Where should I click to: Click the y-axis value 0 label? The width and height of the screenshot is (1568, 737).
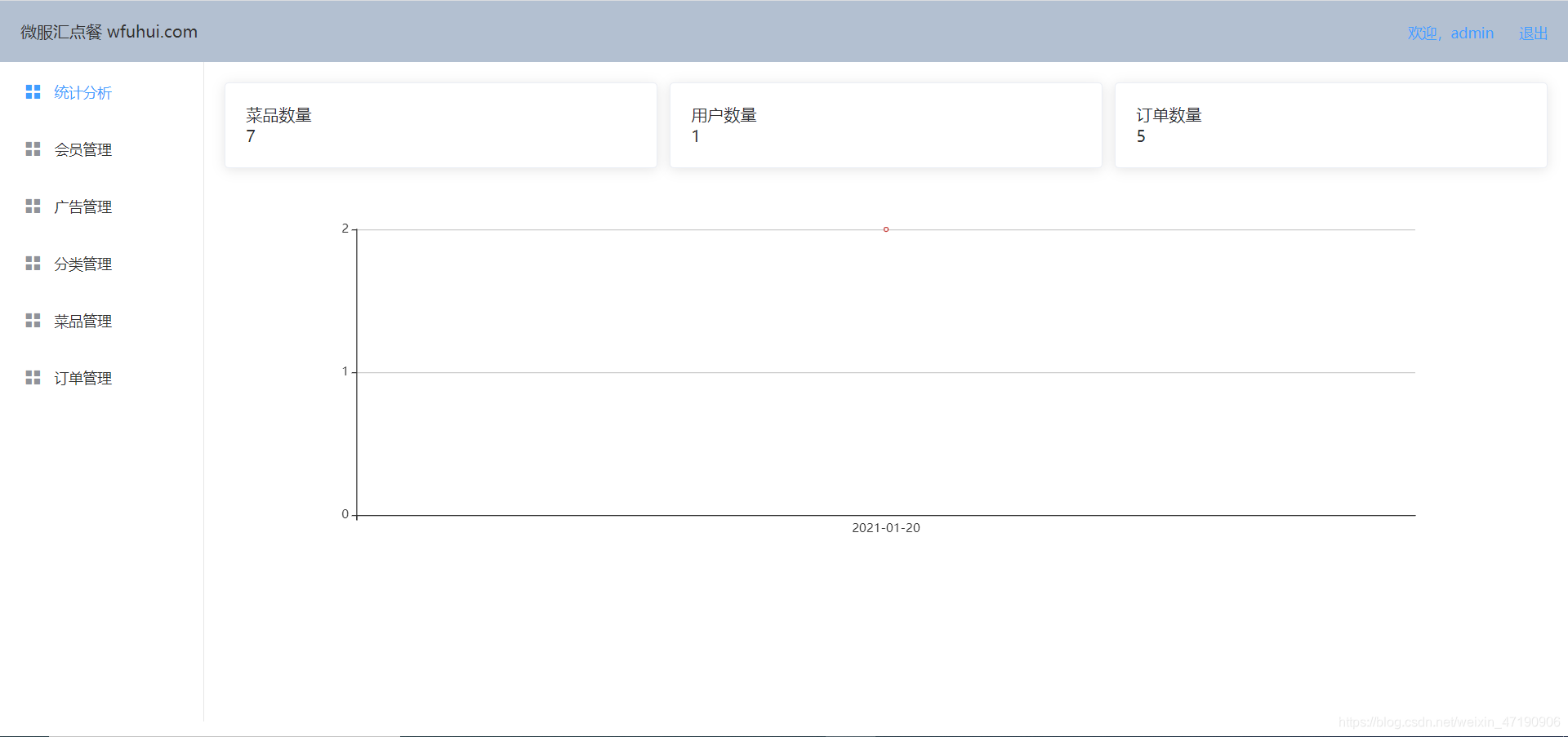[345, 514]
